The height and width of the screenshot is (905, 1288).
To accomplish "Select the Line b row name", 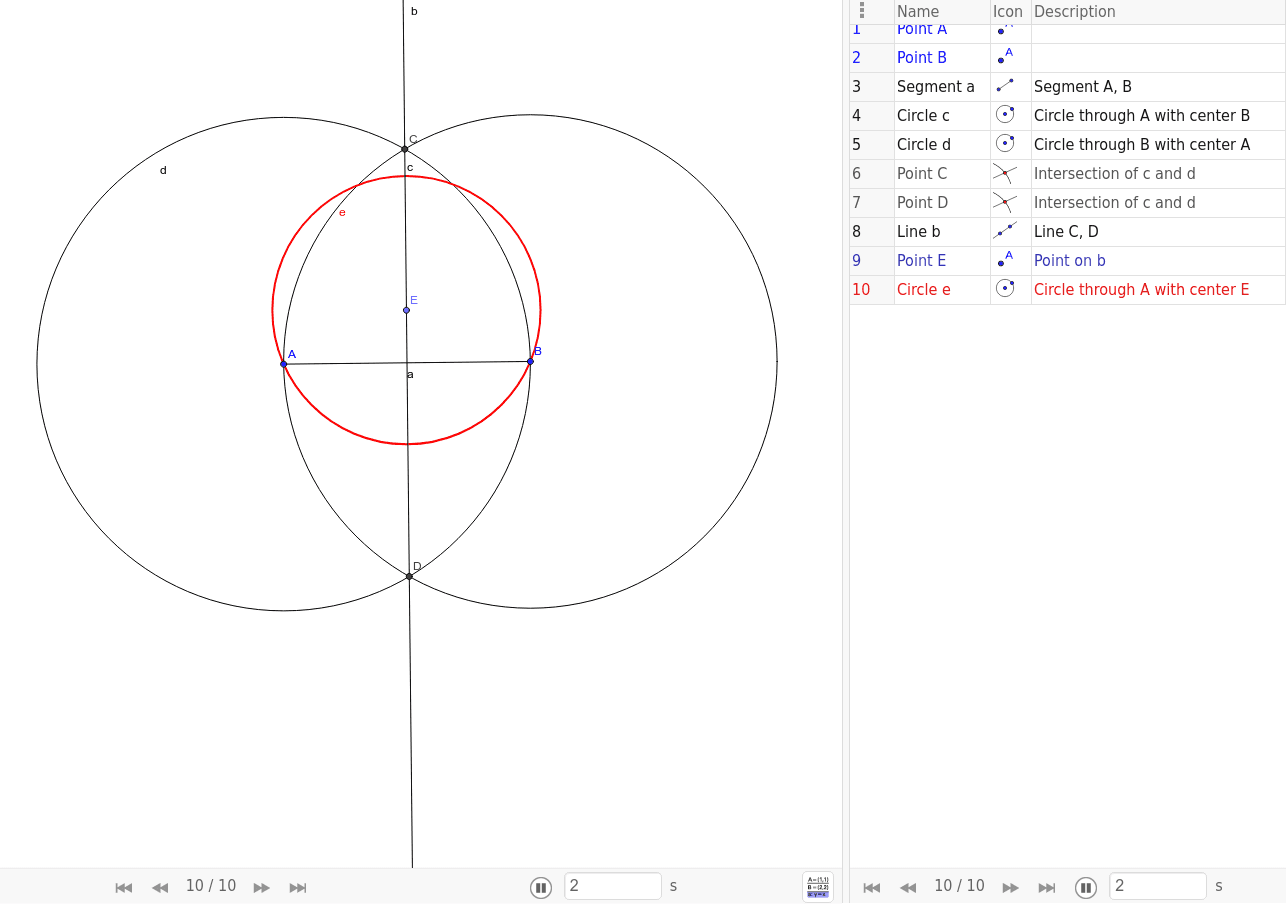I will click(919, 232).
